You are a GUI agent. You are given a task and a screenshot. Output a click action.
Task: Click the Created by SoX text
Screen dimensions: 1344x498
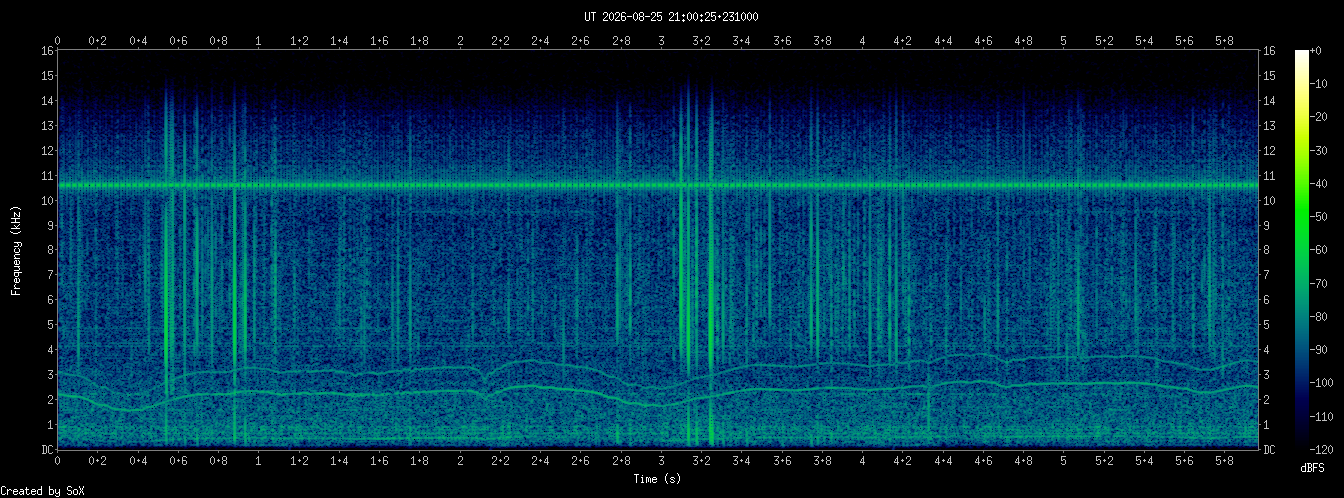click(x=41, y=491)
